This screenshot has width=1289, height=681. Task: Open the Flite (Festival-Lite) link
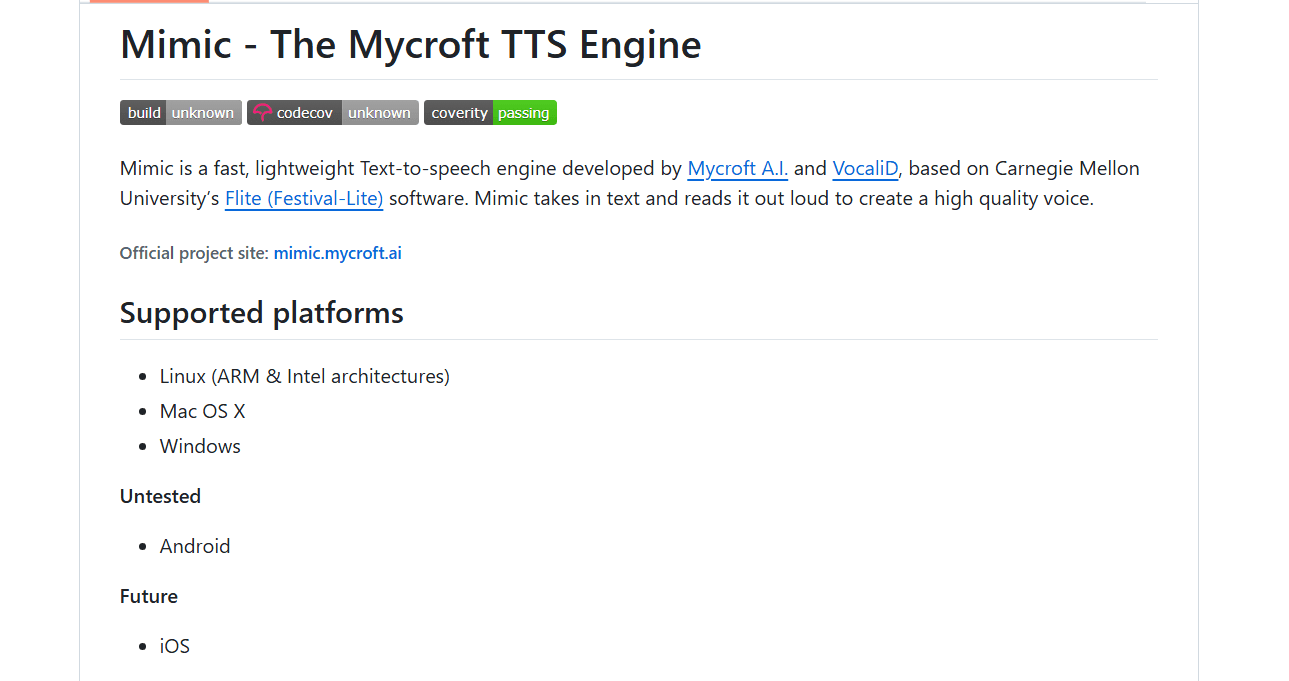304,198
